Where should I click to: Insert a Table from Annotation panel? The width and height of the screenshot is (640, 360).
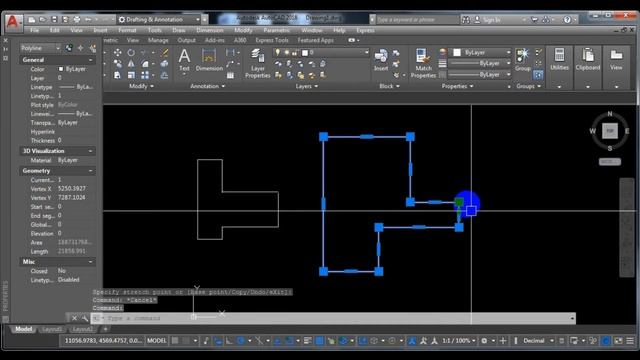(231, 75)
